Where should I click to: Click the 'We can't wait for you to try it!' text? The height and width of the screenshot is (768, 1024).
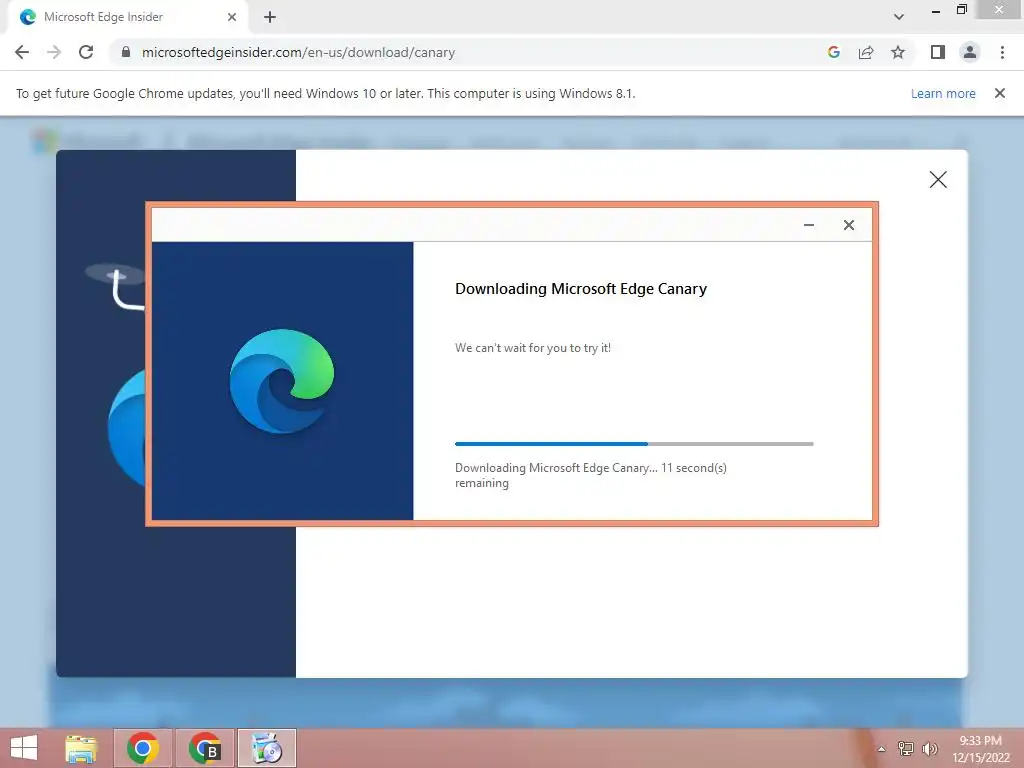click(533, 347)
